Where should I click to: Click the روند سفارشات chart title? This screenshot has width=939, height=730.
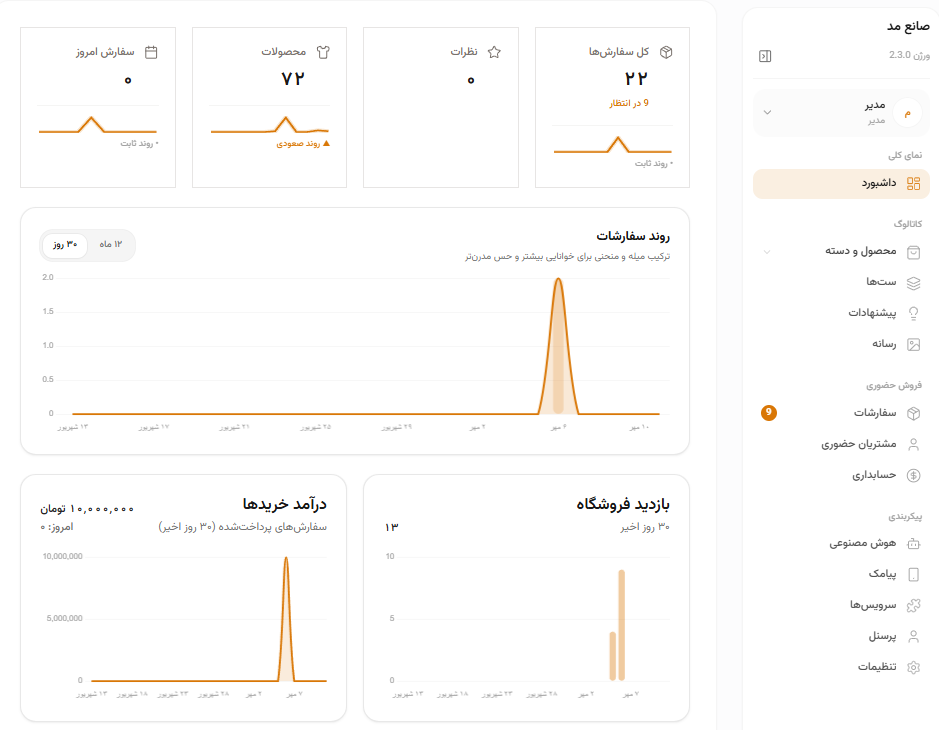point(633,237)
